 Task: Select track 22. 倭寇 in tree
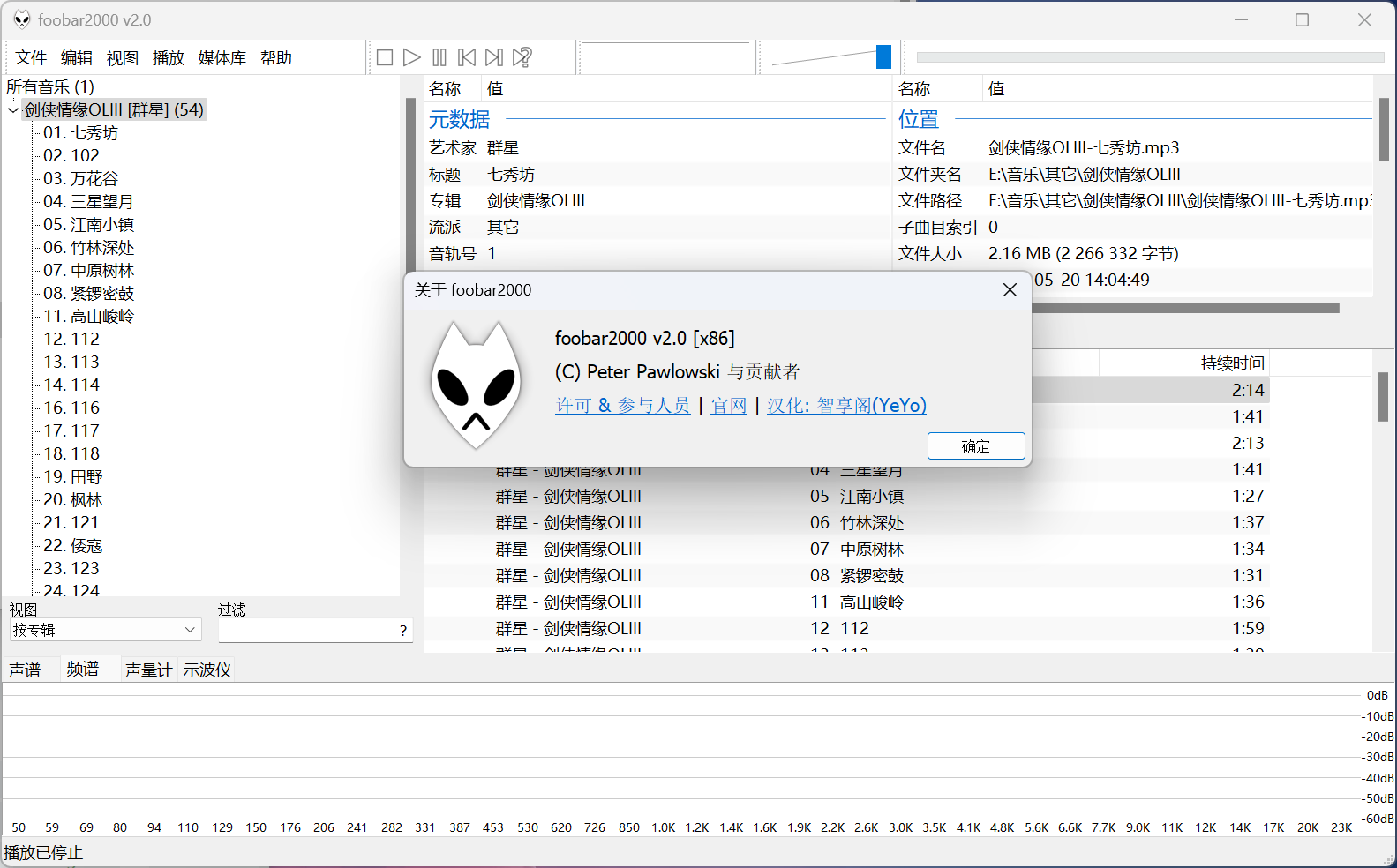click(73, 546)
